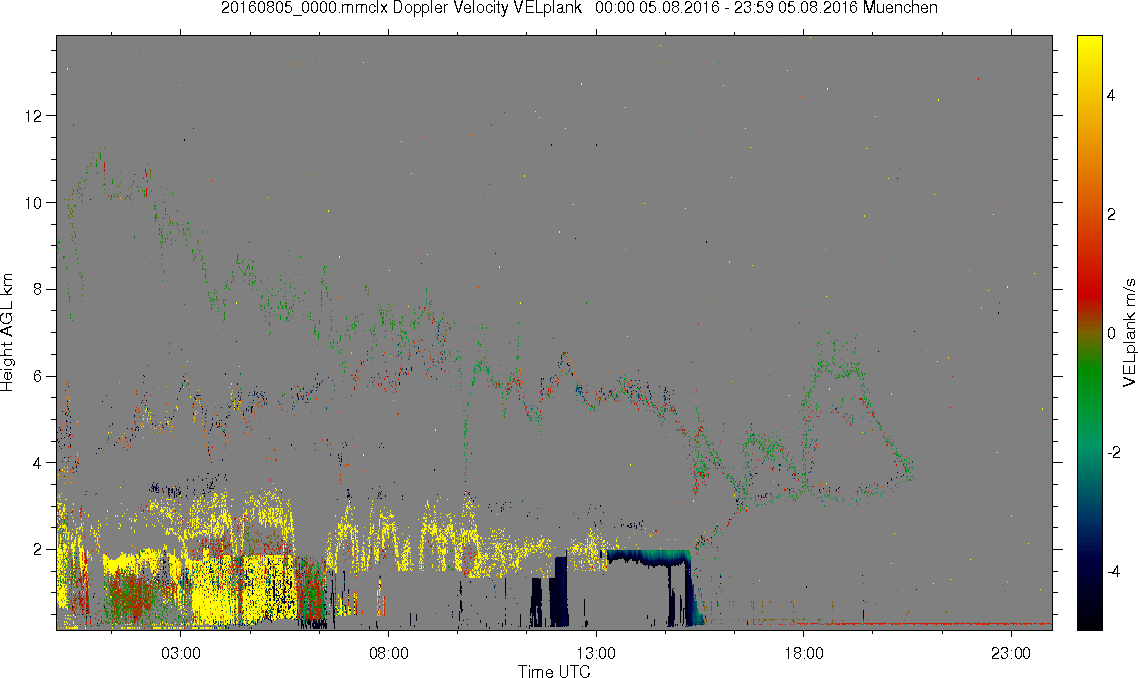1138x678 pixels.
Task: Click the '18:00' time tick label
Action: (x=803, y=653)
